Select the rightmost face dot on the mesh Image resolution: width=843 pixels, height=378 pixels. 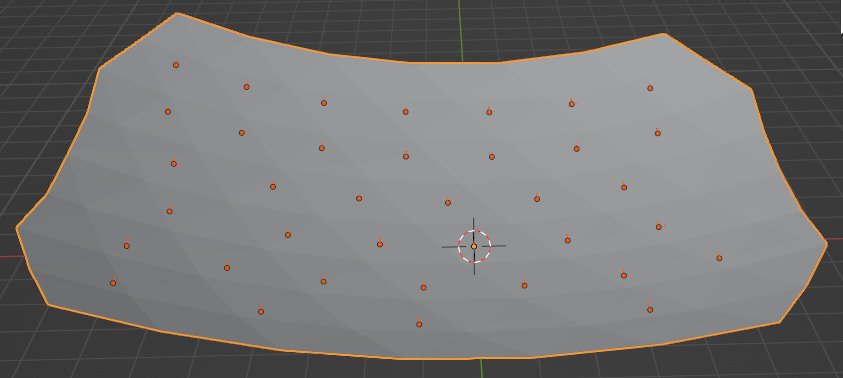tap(719, 258)
